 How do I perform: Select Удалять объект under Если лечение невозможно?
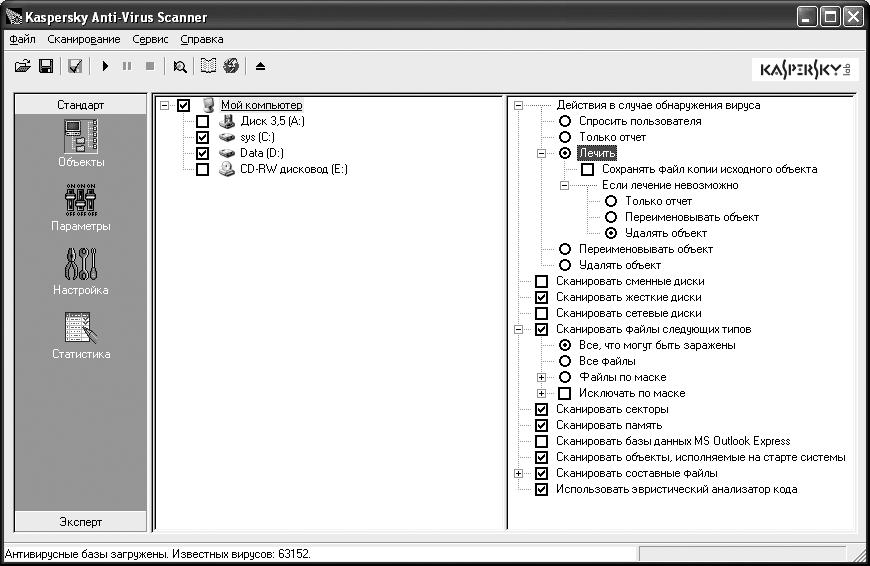611,234
